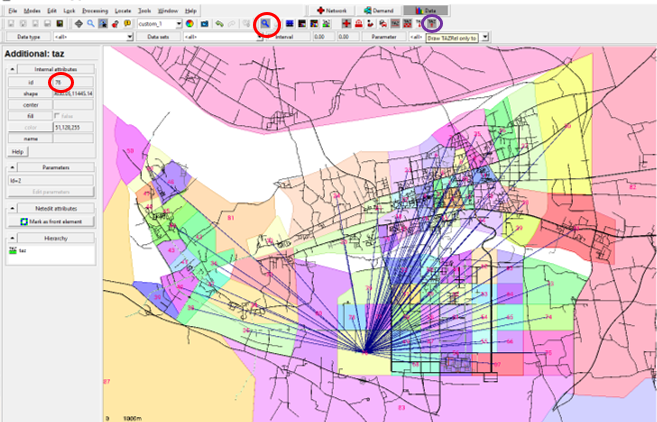Click the zoom magnifier icon in toolbar
This screenshot has width=657, height=422.
[x=91, y=22]
